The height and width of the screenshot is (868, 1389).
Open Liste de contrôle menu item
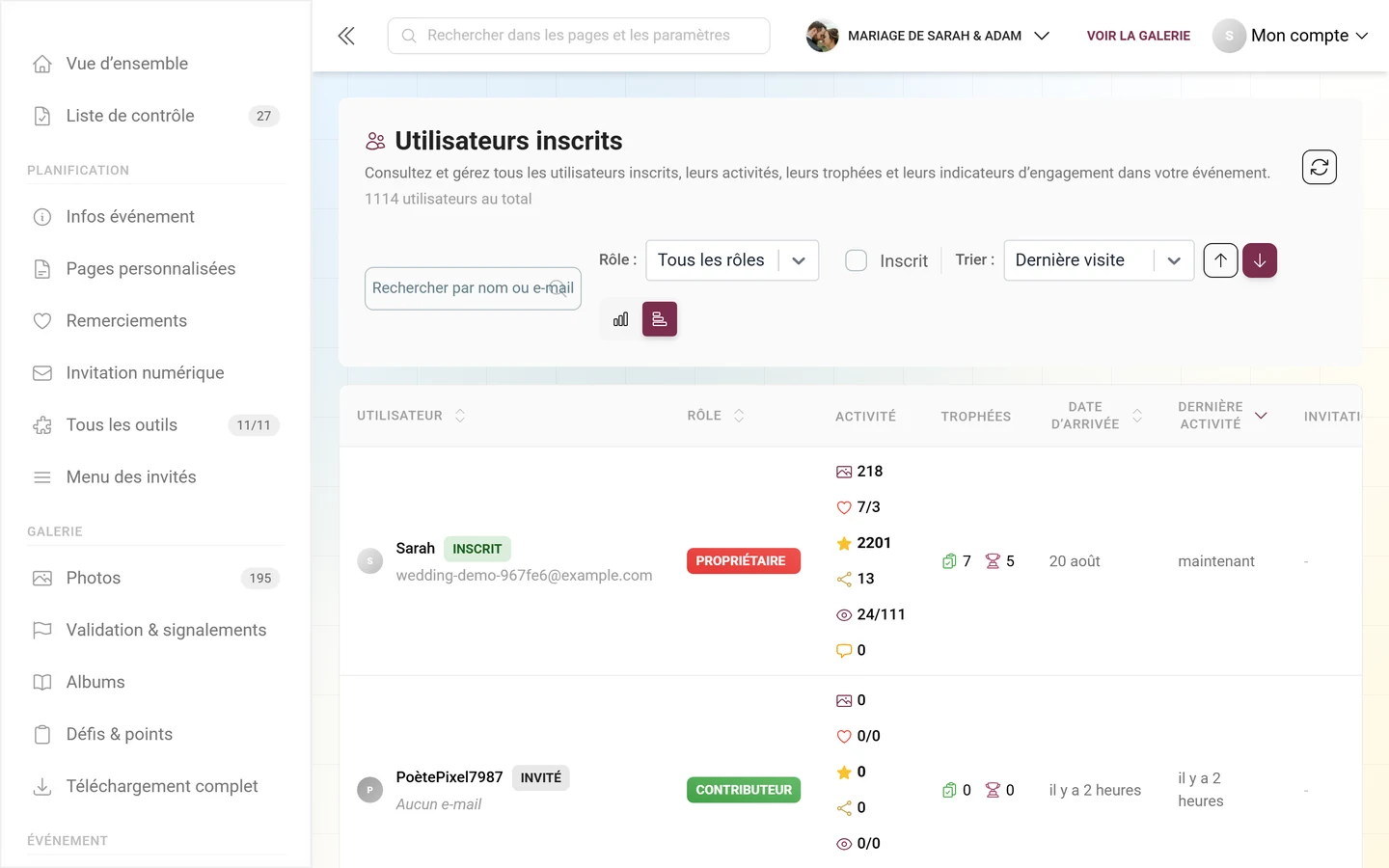click(x=155, y=116)
